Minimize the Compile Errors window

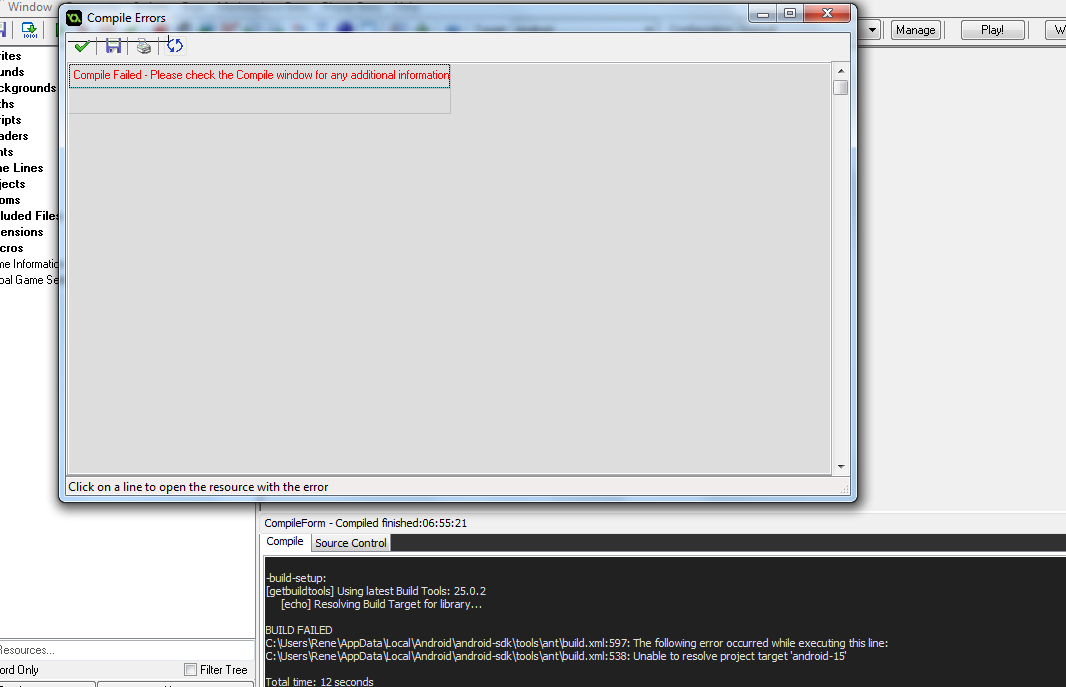click(766, 14)
